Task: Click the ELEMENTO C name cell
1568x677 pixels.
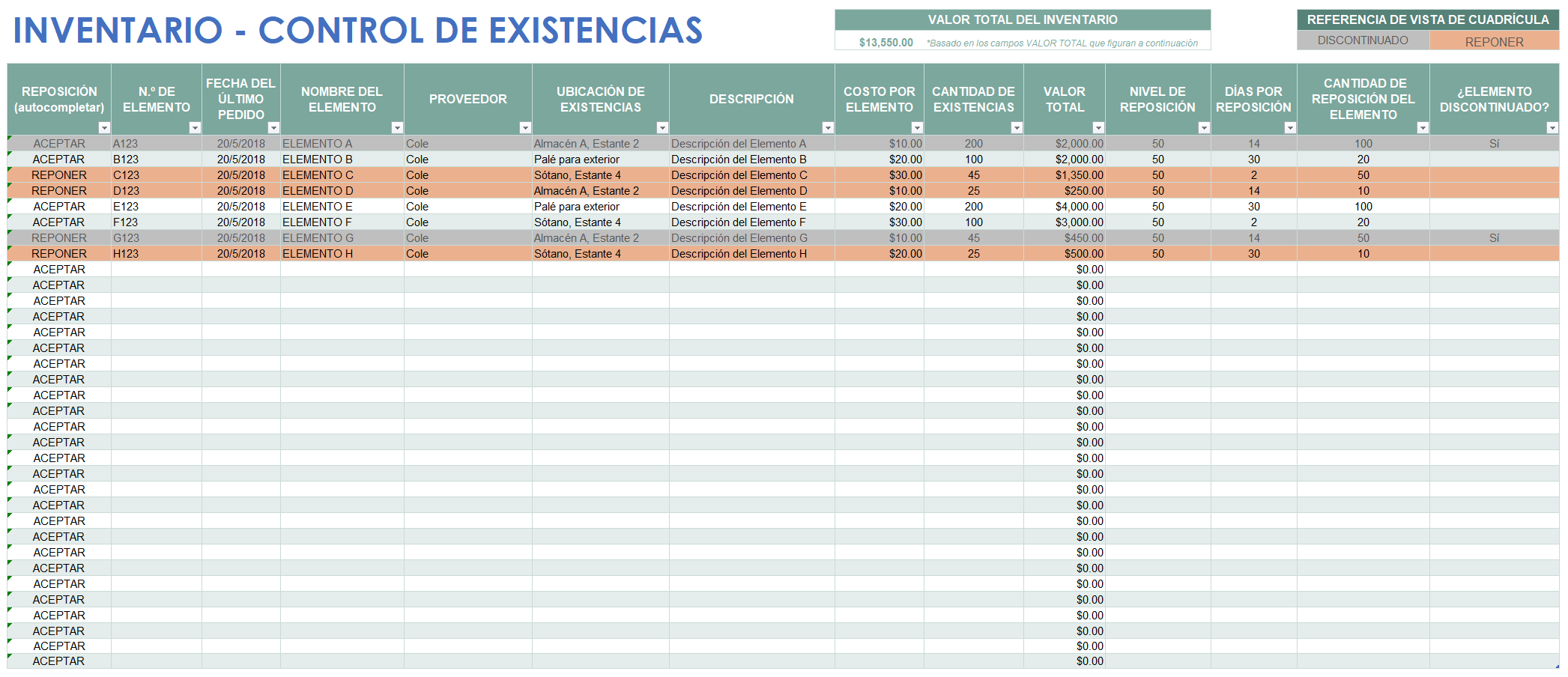Action: click(x=342, y=175)
